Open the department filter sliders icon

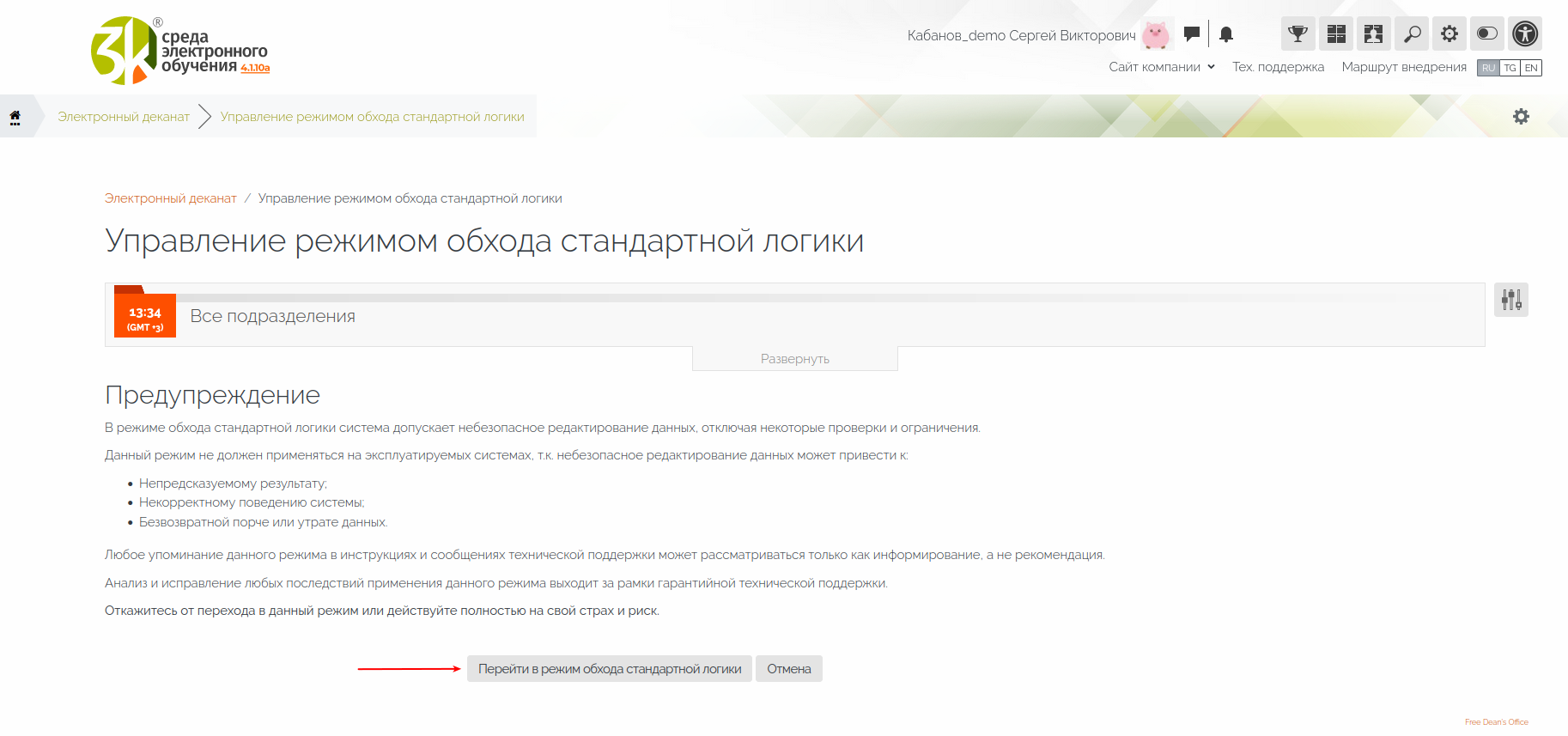[1510, 300]
